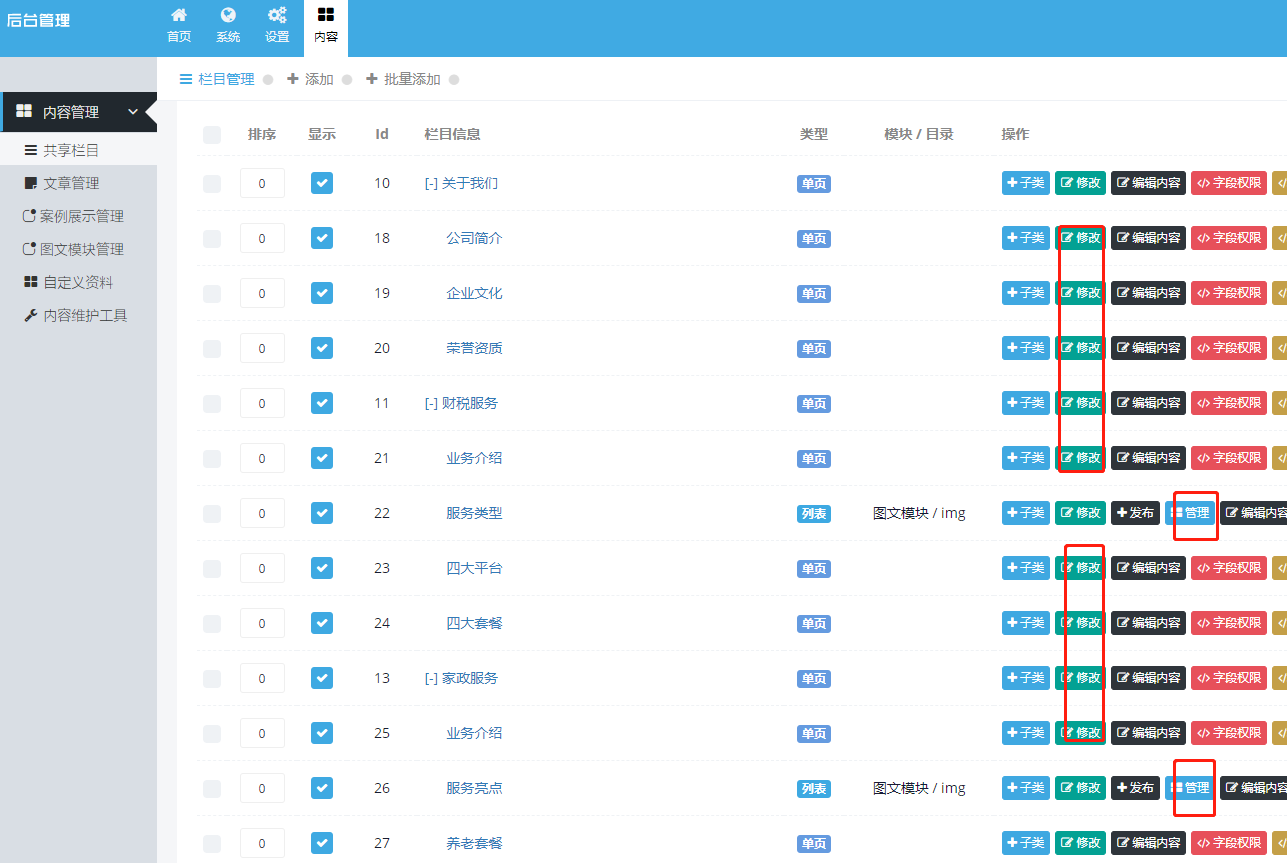Toggle the 显示 checkbox for 企业文化
The width and height of the screenshot is (1287, 863).
(x=321, y=293)
